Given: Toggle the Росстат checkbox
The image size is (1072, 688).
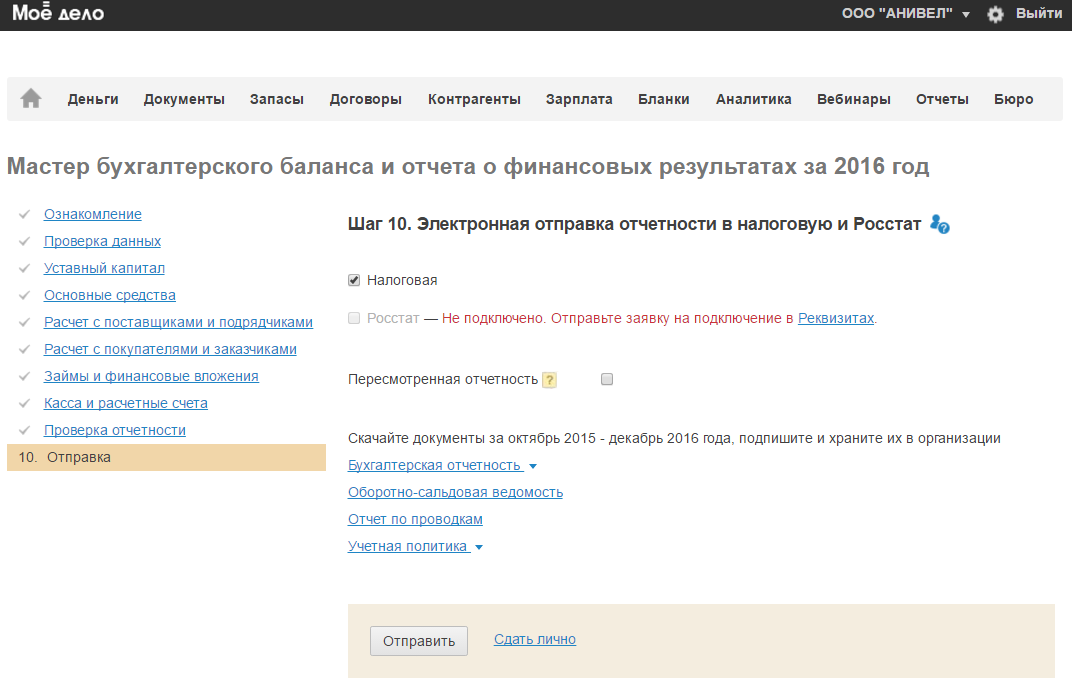Looking at the screenshot, I should click(354, 319).
